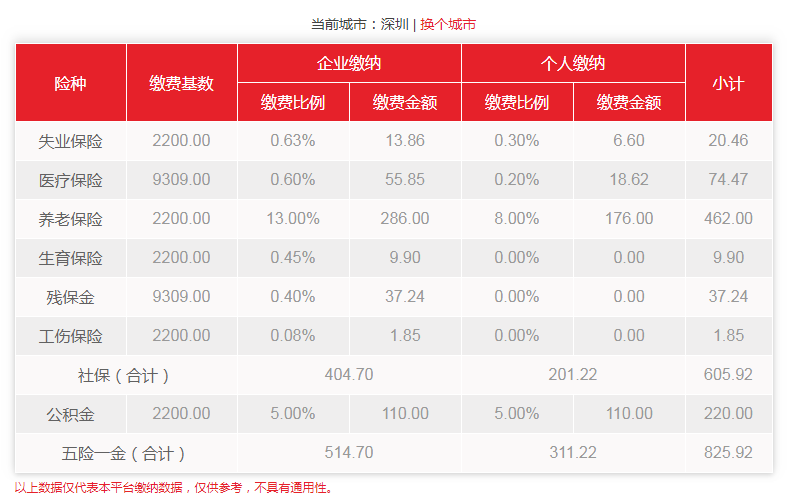790x503 pixels.
Task: Select the 工伤保险 row label
Action: 71,336
